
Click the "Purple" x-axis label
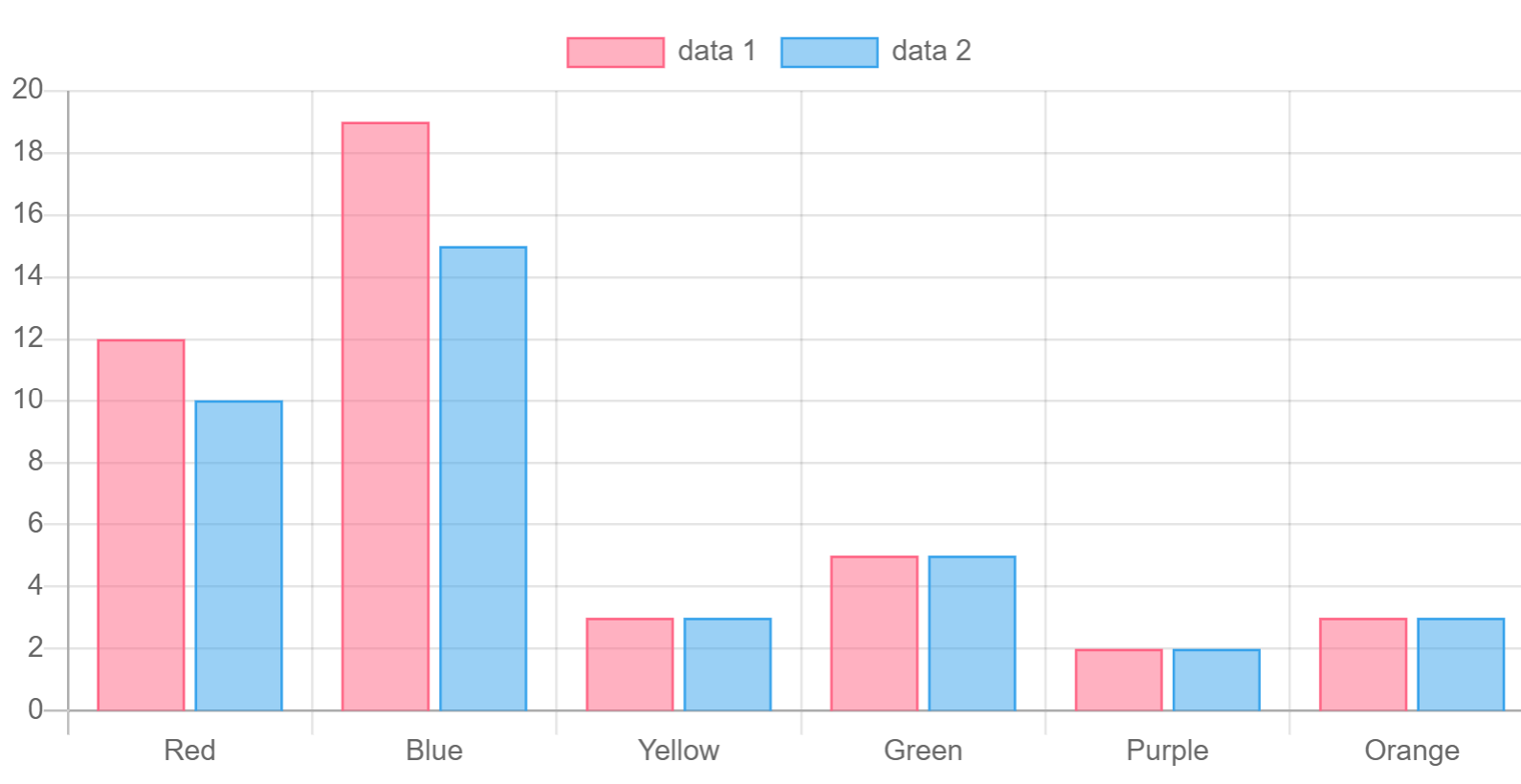click(1167, 751)
